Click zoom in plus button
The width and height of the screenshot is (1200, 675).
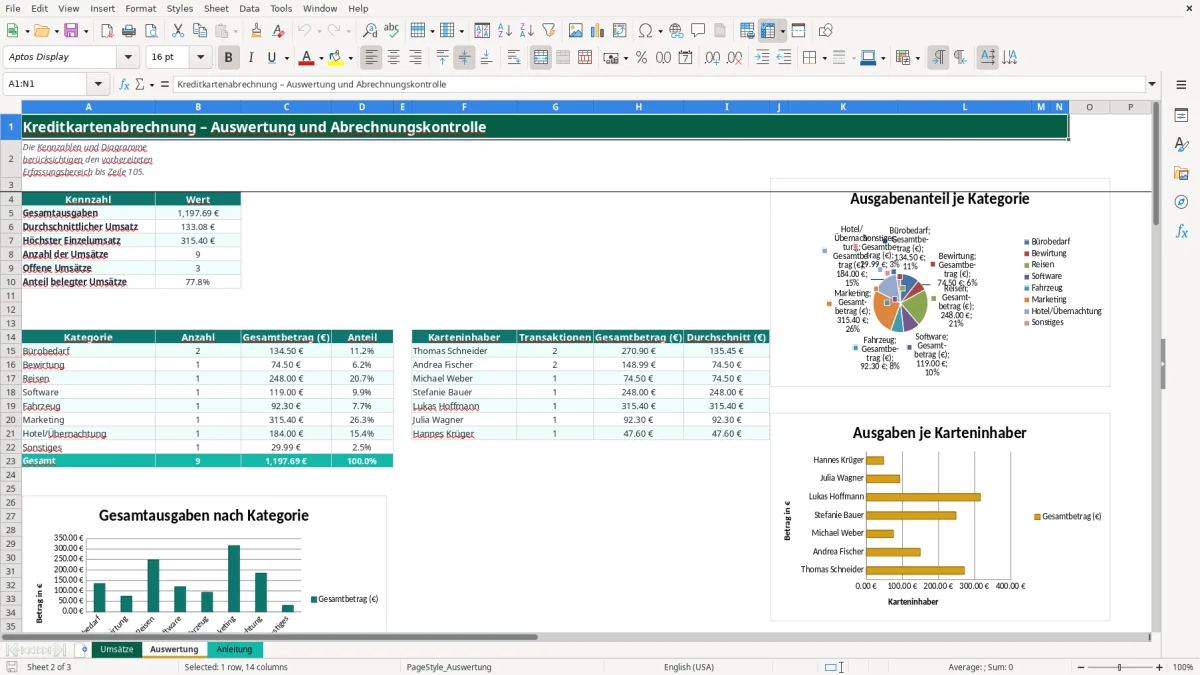[x=1160, y=667]
